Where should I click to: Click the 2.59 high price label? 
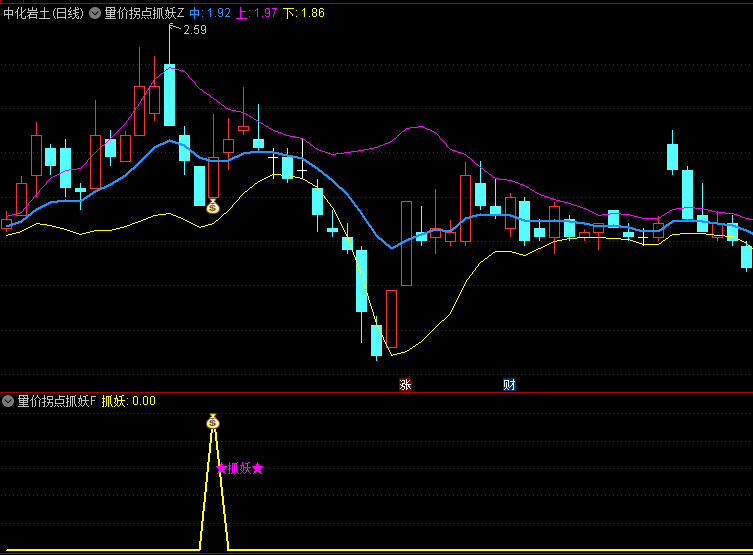(195, 30)
